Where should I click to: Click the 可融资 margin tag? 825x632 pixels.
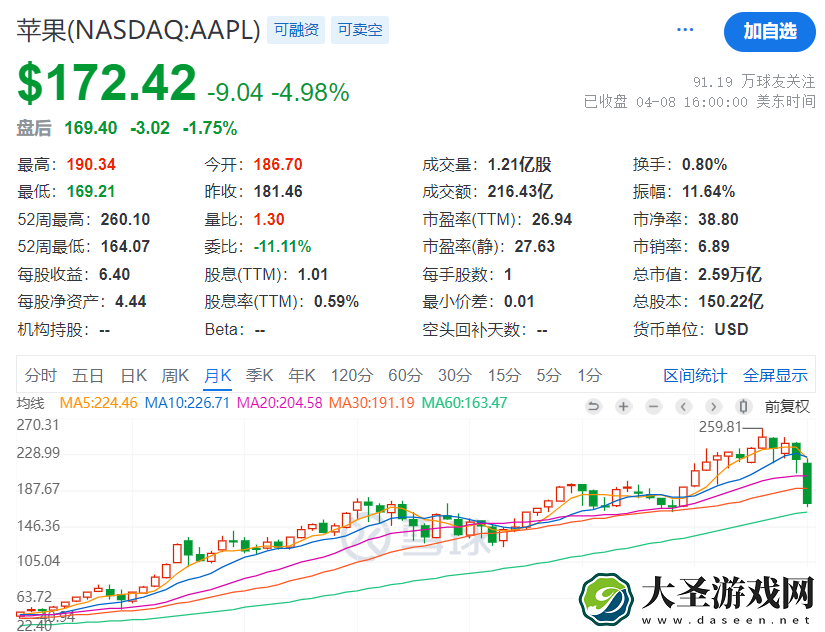coord(296,30)
